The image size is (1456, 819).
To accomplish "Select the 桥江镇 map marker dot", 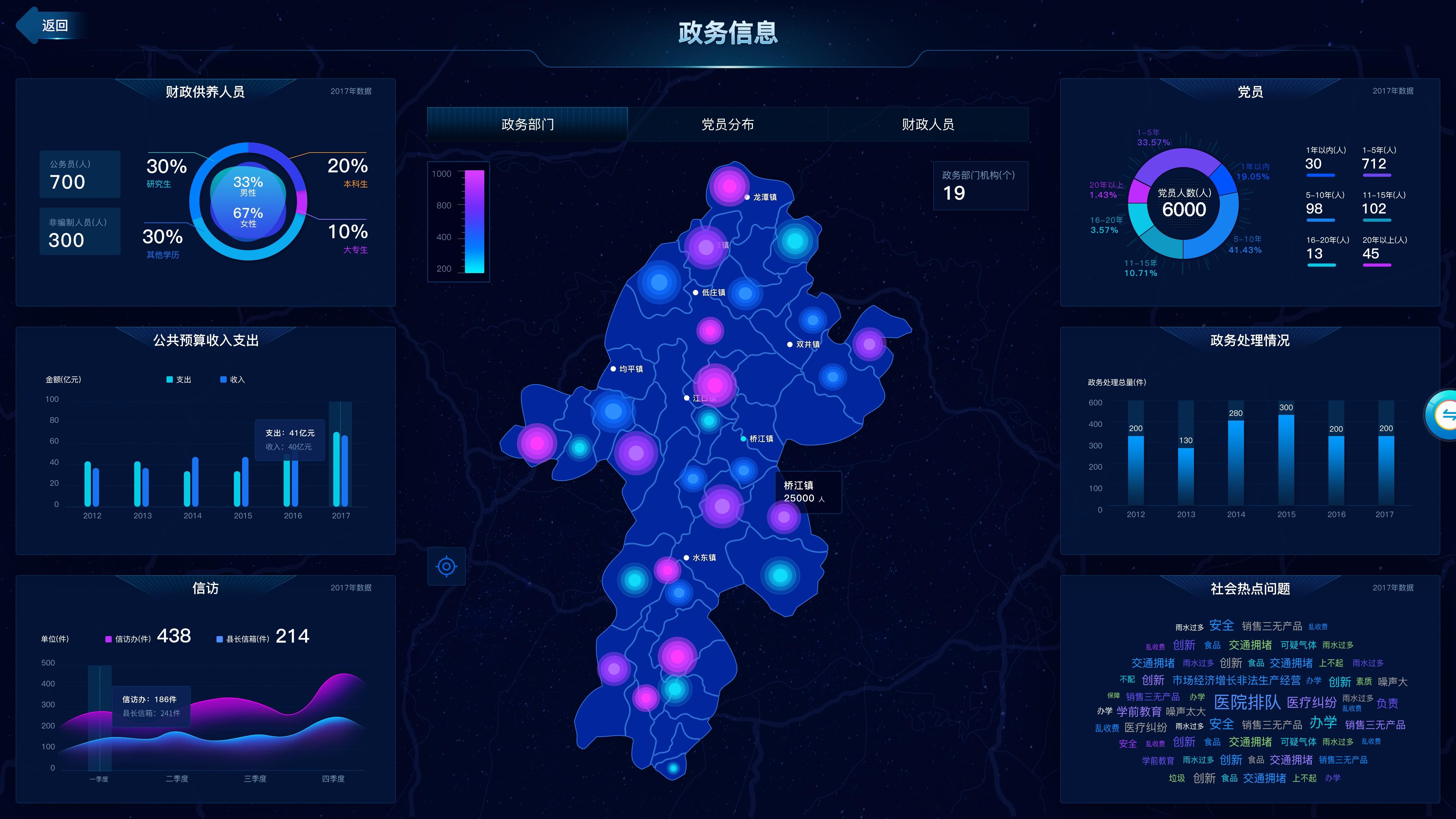I will point(743,439).
